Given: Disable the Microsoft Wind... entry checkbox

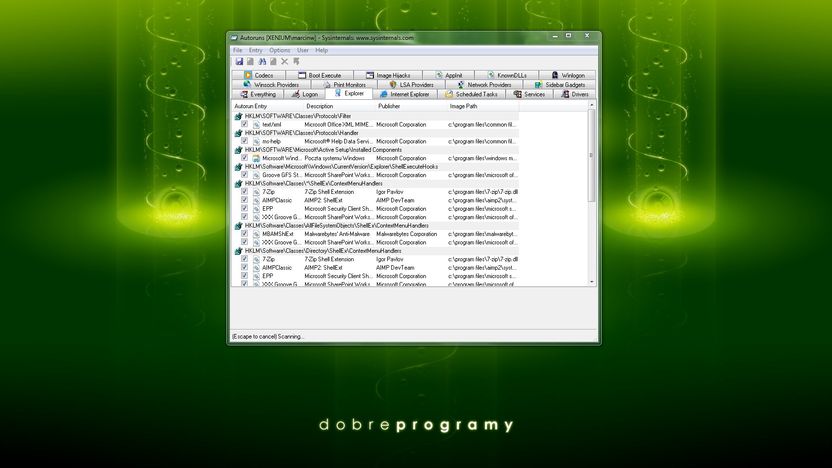Looking at the screenshot, I should pyautogui.click(x=245, y=158).
